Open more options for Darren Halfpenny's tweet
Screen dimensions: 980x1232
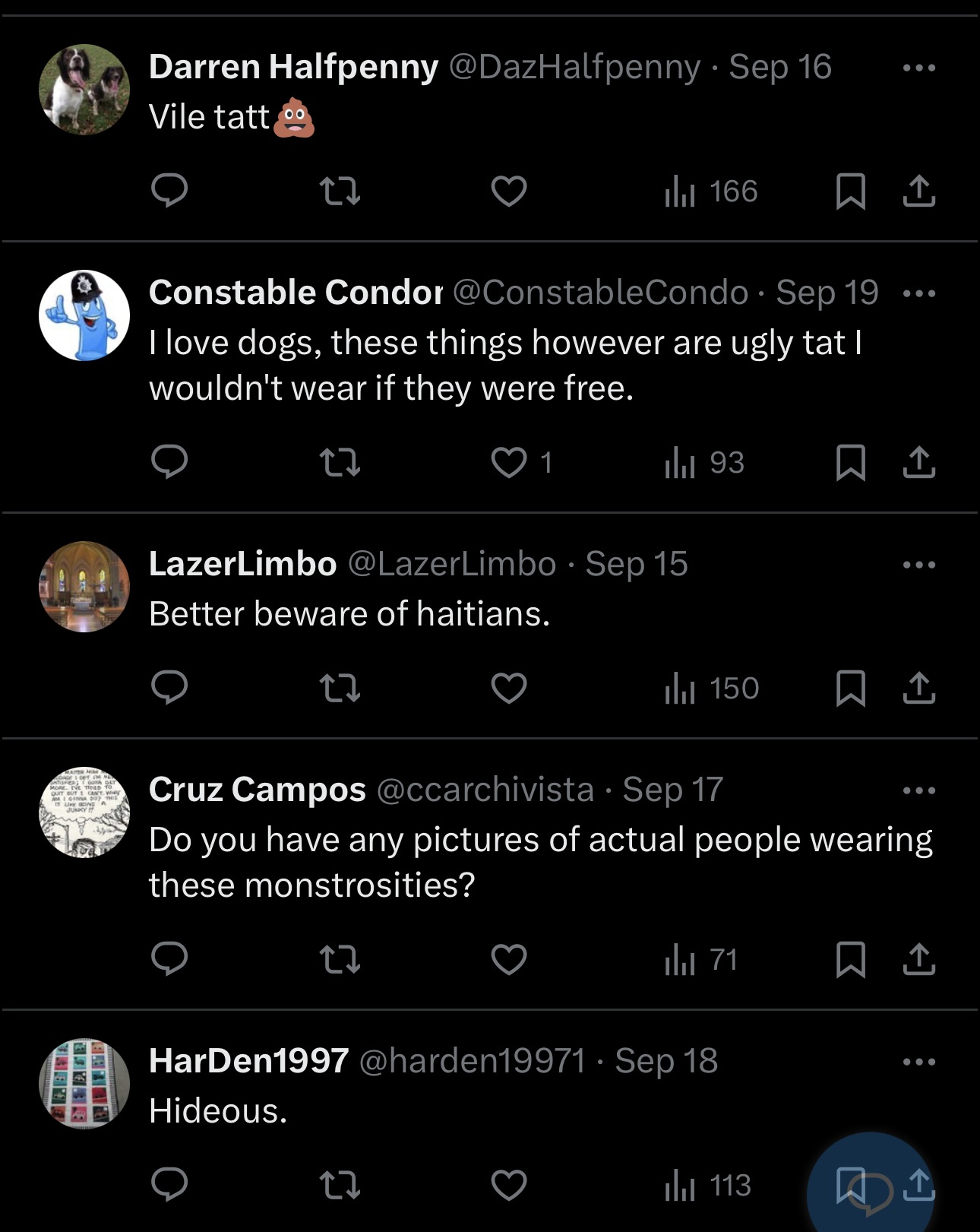pos(918,68)
